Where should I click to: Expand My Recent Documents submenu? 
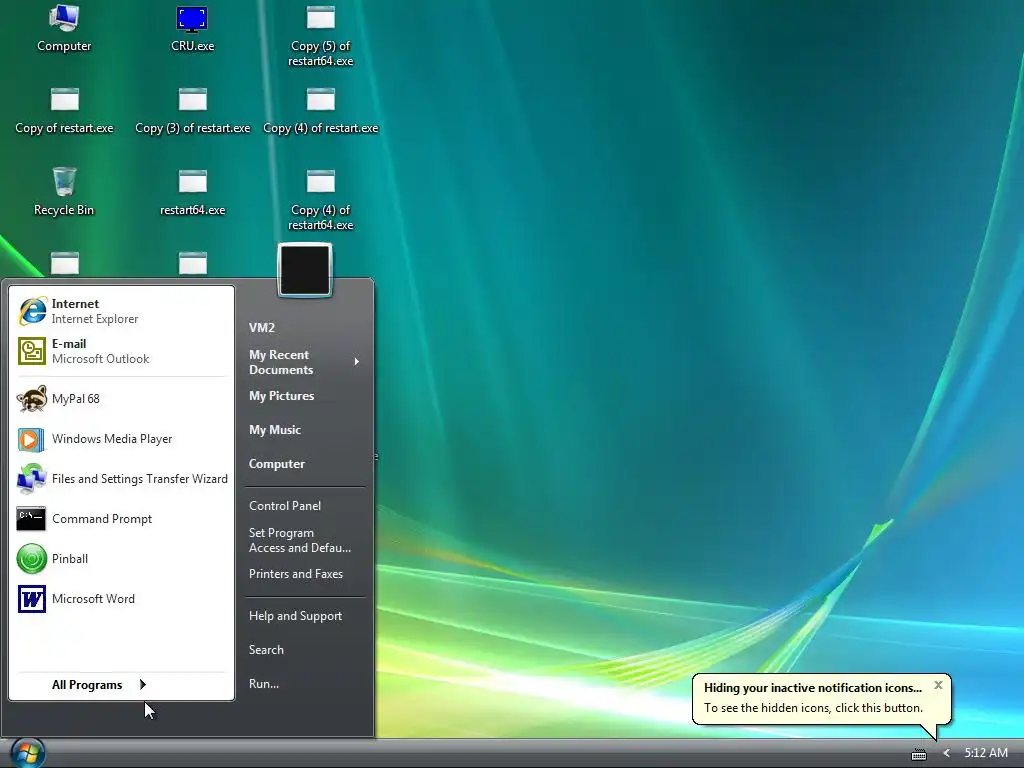[x=305, y=362]
